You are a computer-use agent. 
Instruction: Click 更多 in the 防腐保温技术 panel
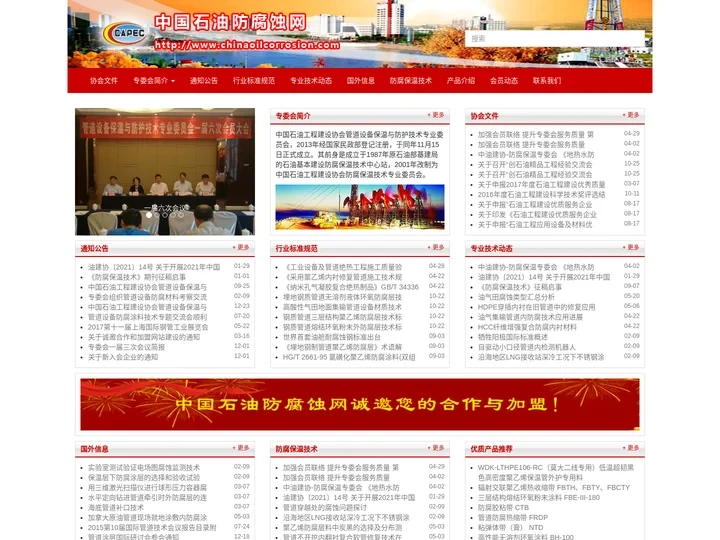pos(436,448)
